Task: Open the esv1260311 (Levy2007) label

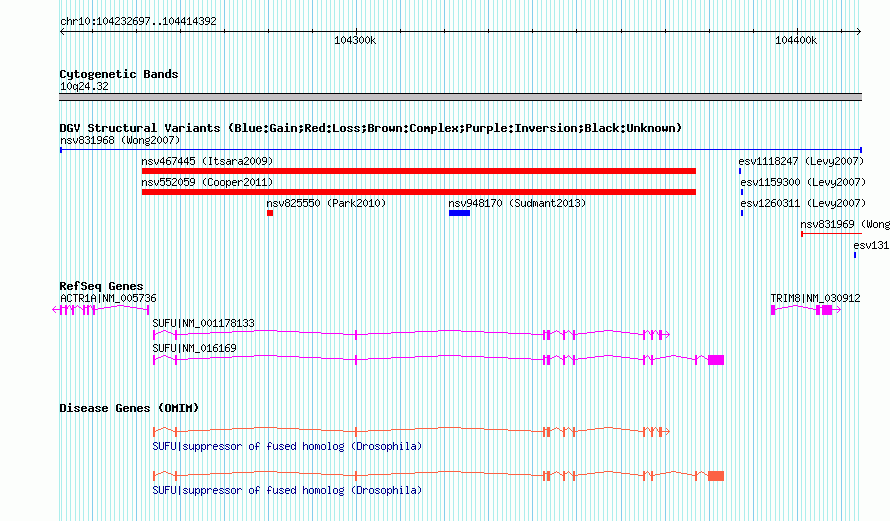Action: 803,203
